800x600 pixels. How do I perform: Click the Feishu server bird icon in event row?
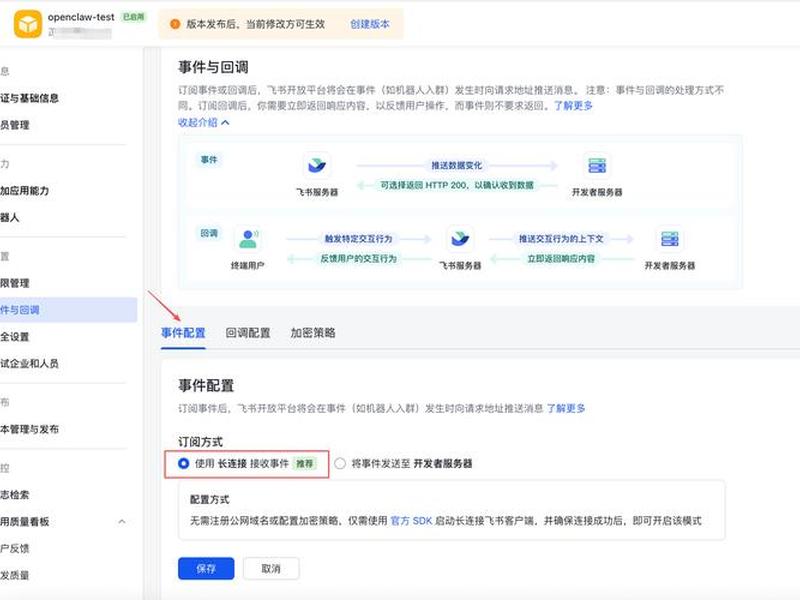click(317, 165)
